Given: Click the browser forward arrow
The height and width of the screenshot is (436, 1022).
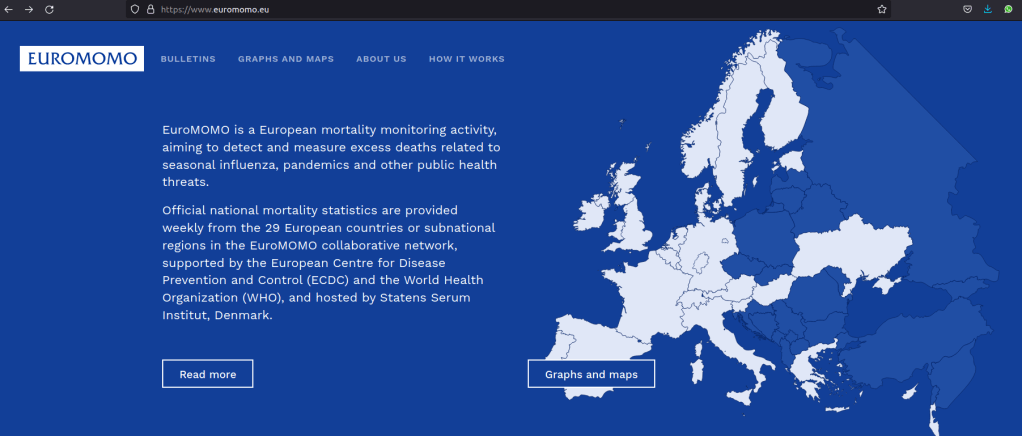Looking at the screenshot, I should (29, 9).
